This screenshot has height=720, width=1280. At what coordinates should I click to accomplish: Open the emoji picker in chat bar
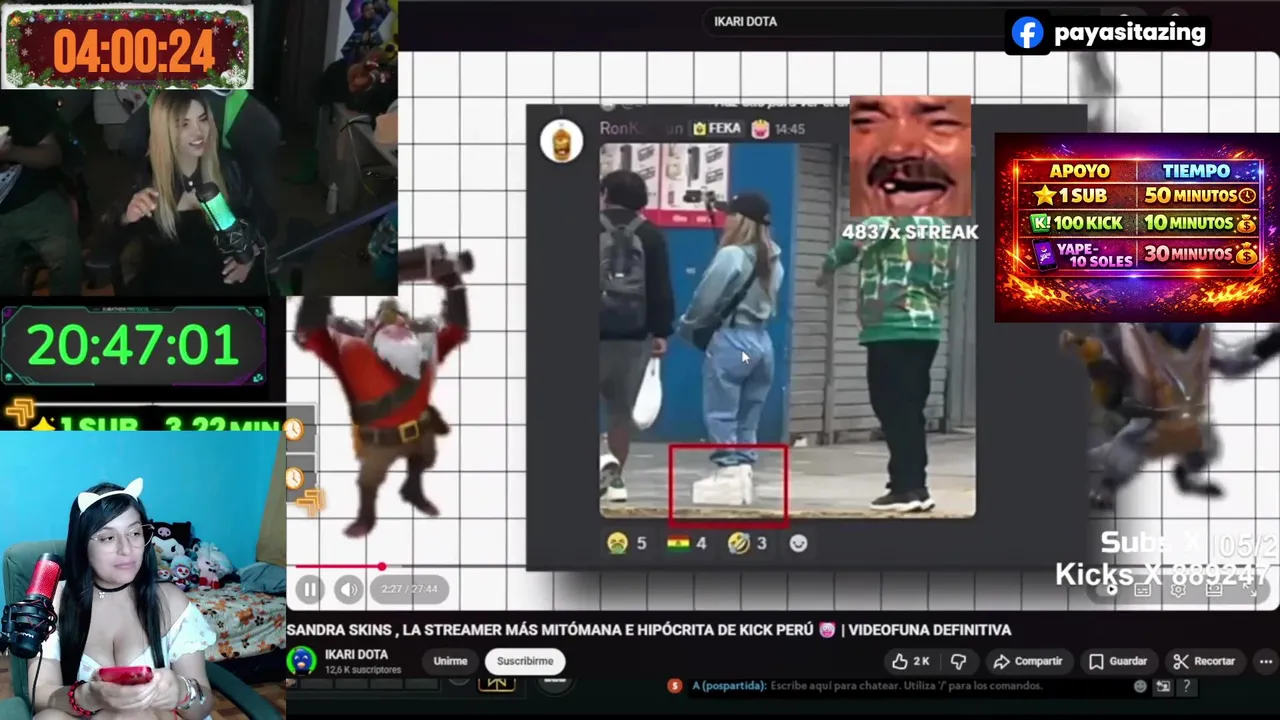(1140, 686)
